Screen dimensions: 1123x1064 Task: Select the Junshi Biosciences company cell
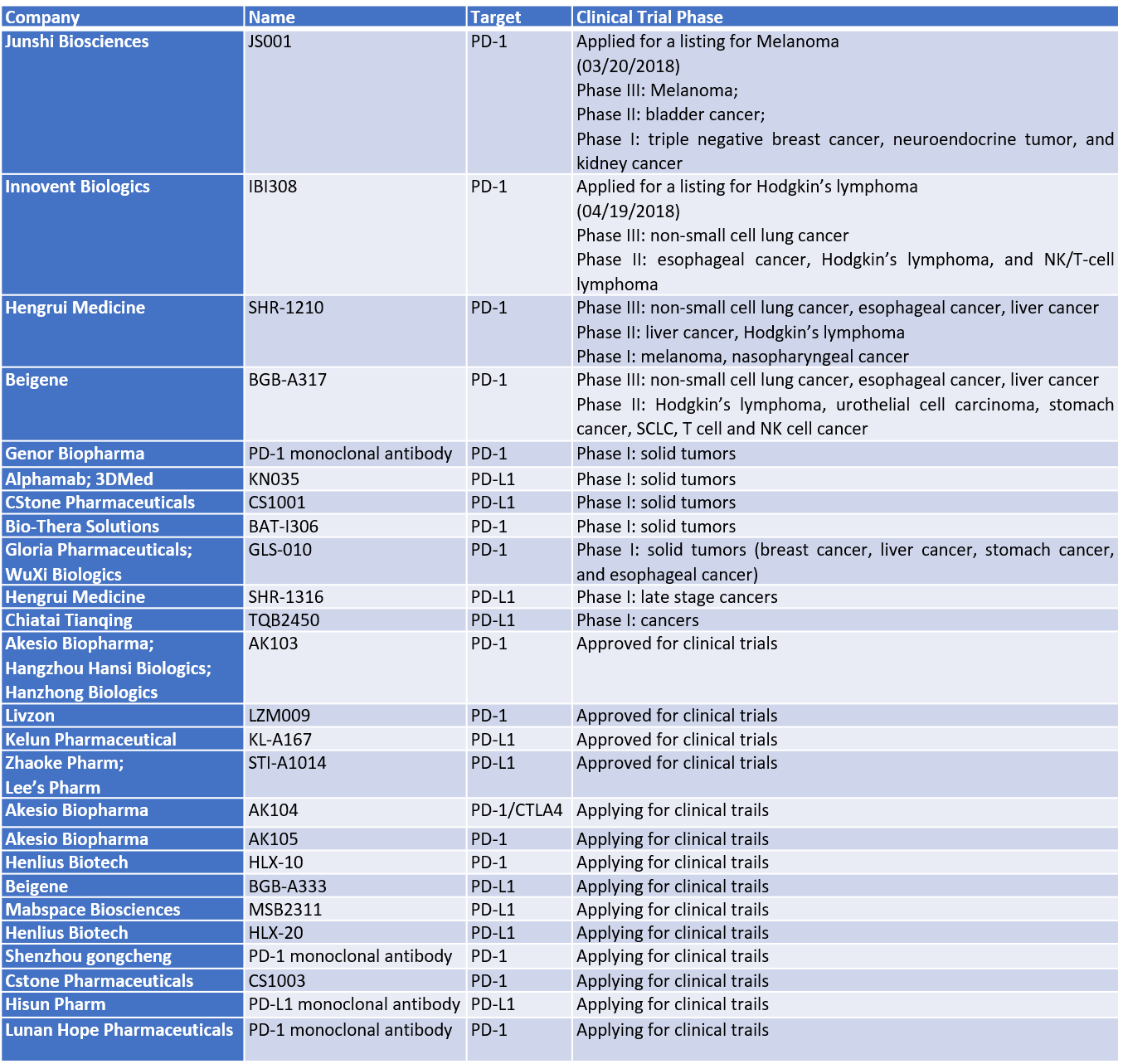coord(123,102)
